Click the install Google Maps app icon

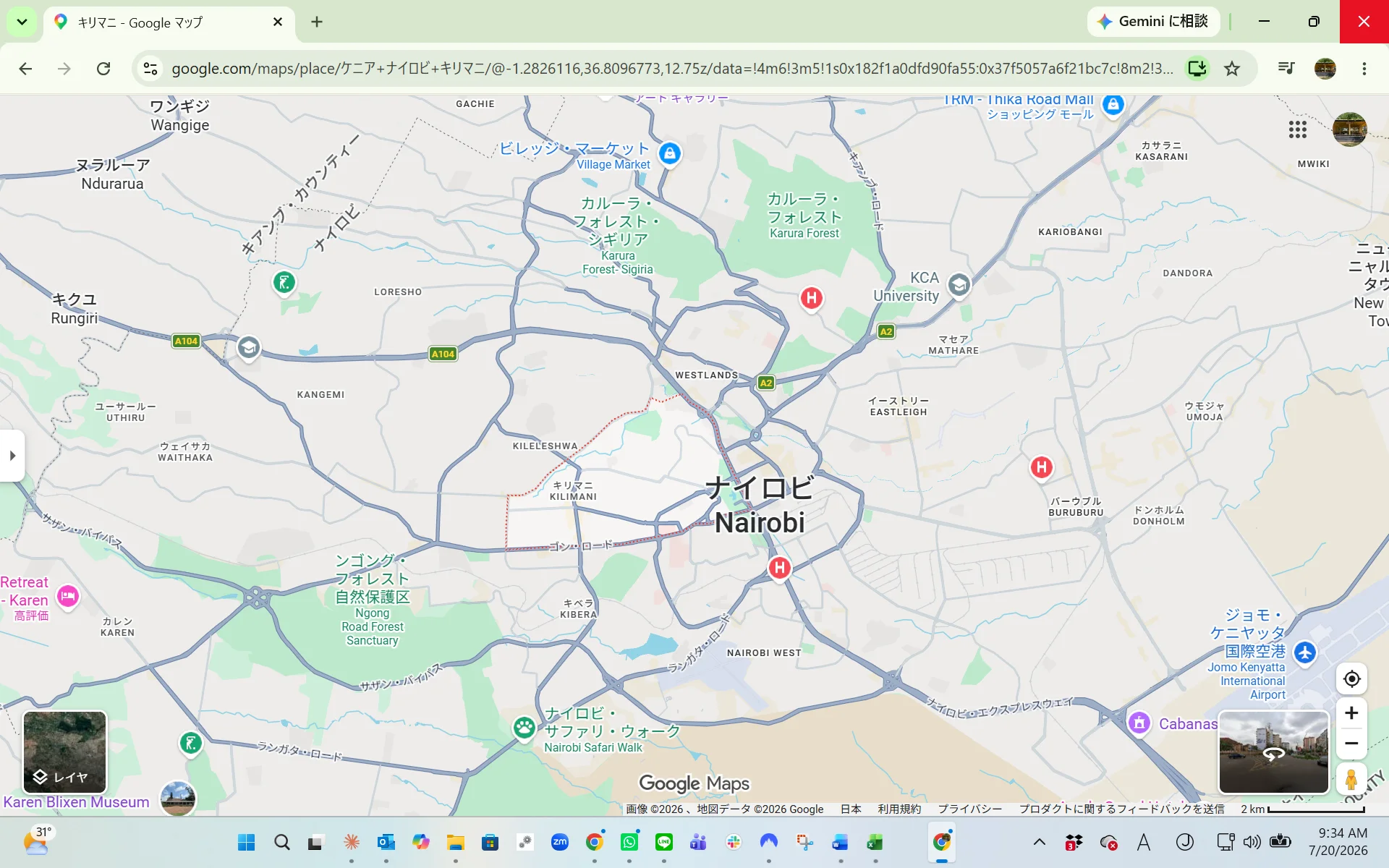[1197, 69]
